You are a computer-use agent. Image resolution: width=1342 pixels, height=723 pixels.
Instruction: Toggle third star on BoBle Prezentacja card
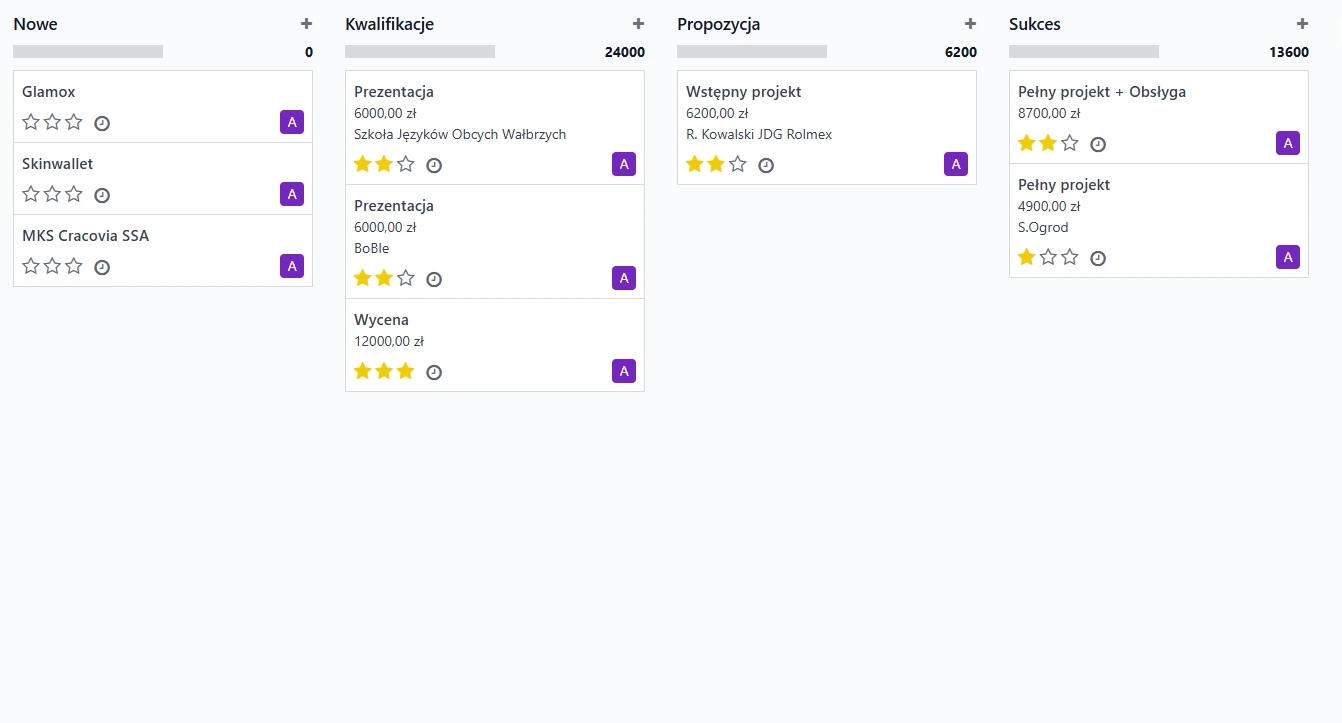(x=406, y=278)
